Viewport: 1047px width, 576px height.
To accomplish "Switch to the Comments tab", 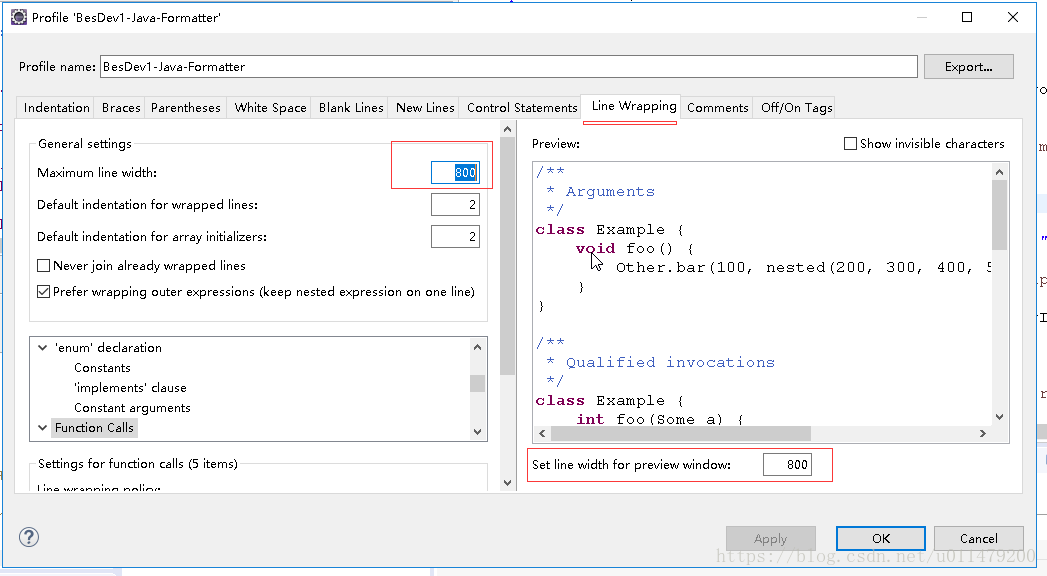I will click(x=717, y=107).
